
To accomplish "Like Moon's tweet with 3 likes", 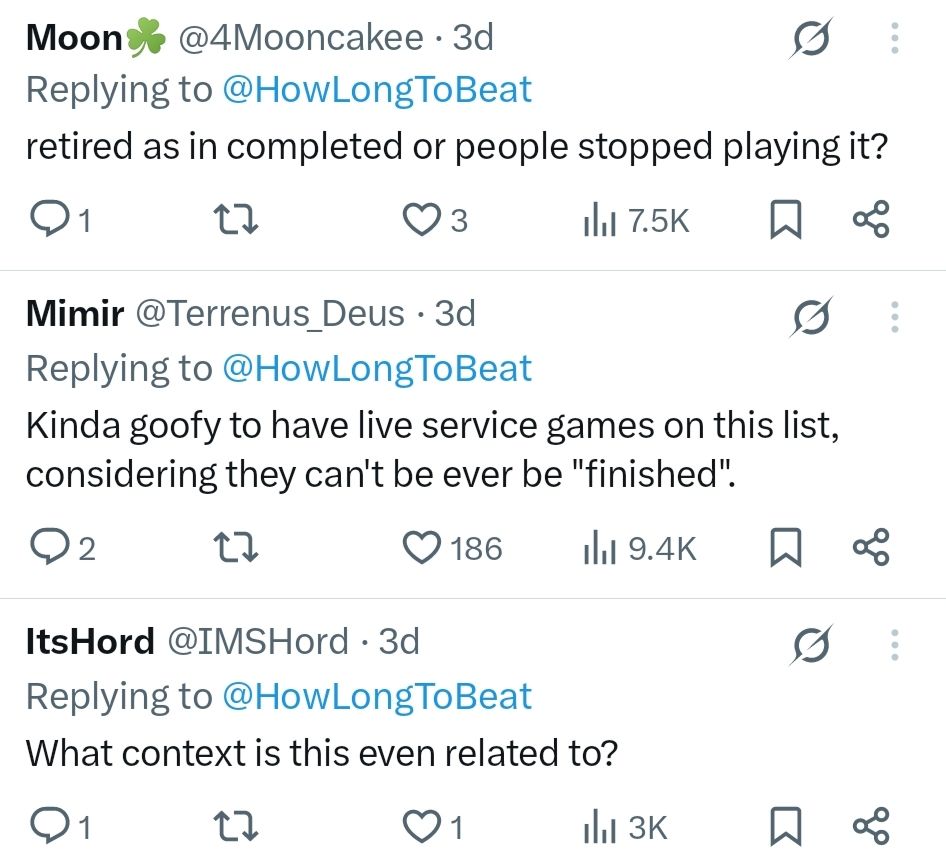I will 420,219.
